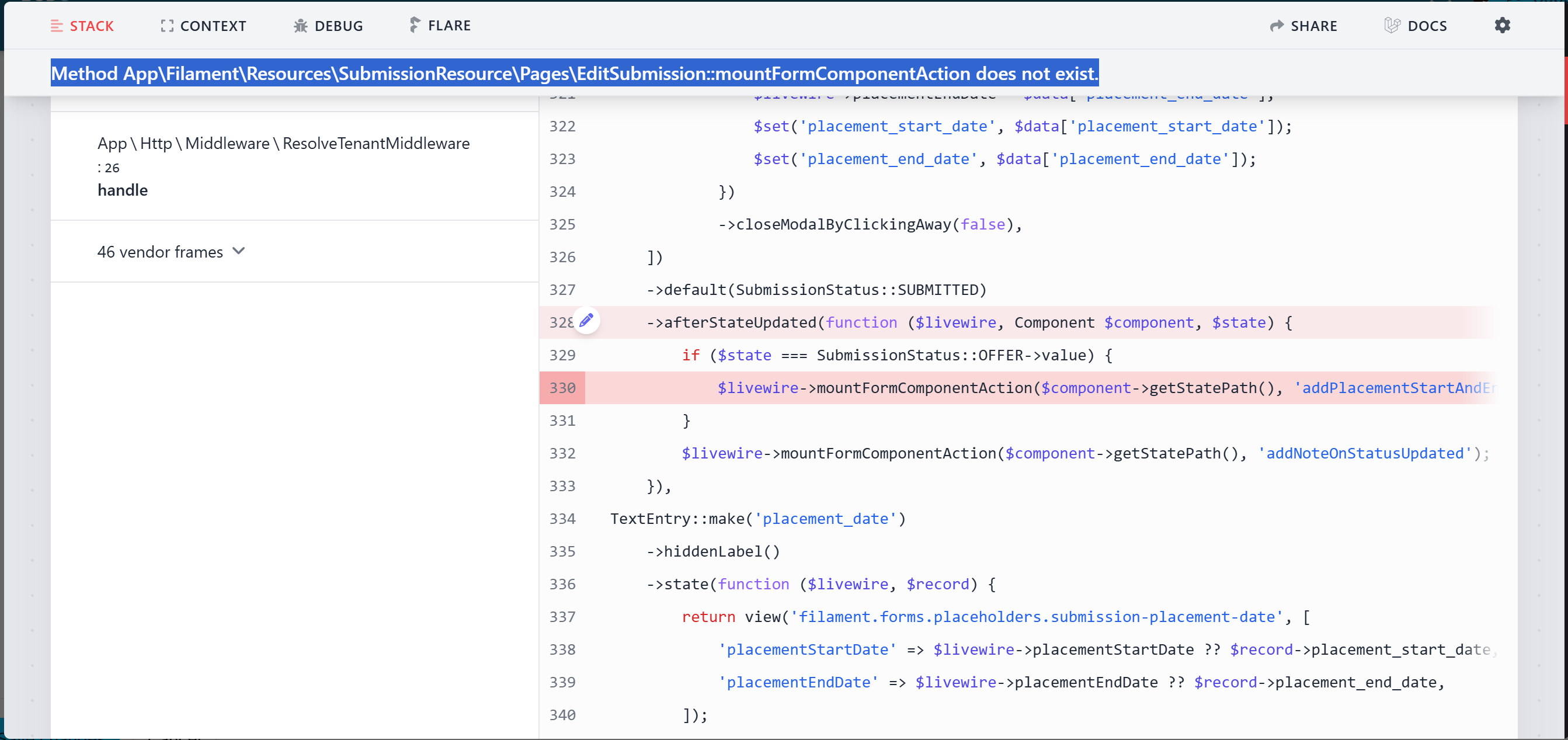The image size is (1568, 740).
Task: Click the Debug bug icon
Action: (300, 26)
